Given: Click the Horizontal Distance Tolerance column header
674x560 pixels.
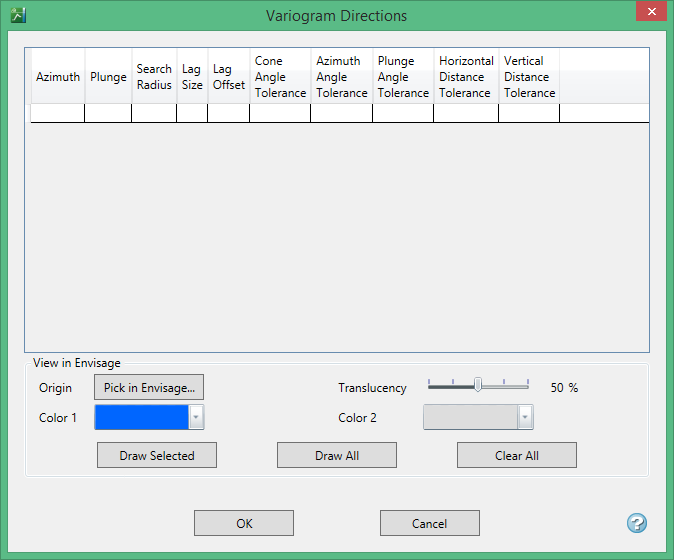Looking at the screenshot, I should [x=466, y=77].
